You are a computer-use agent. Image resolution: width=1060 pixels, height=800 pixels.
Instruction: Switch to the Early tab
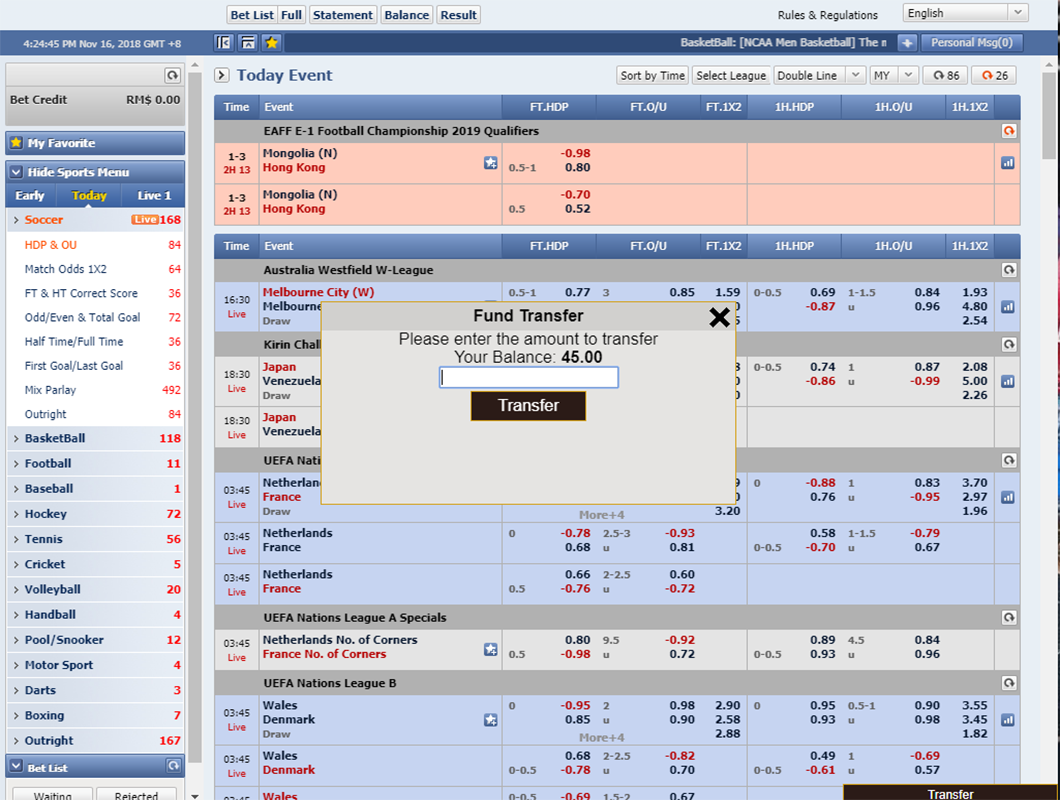point(30,196)
